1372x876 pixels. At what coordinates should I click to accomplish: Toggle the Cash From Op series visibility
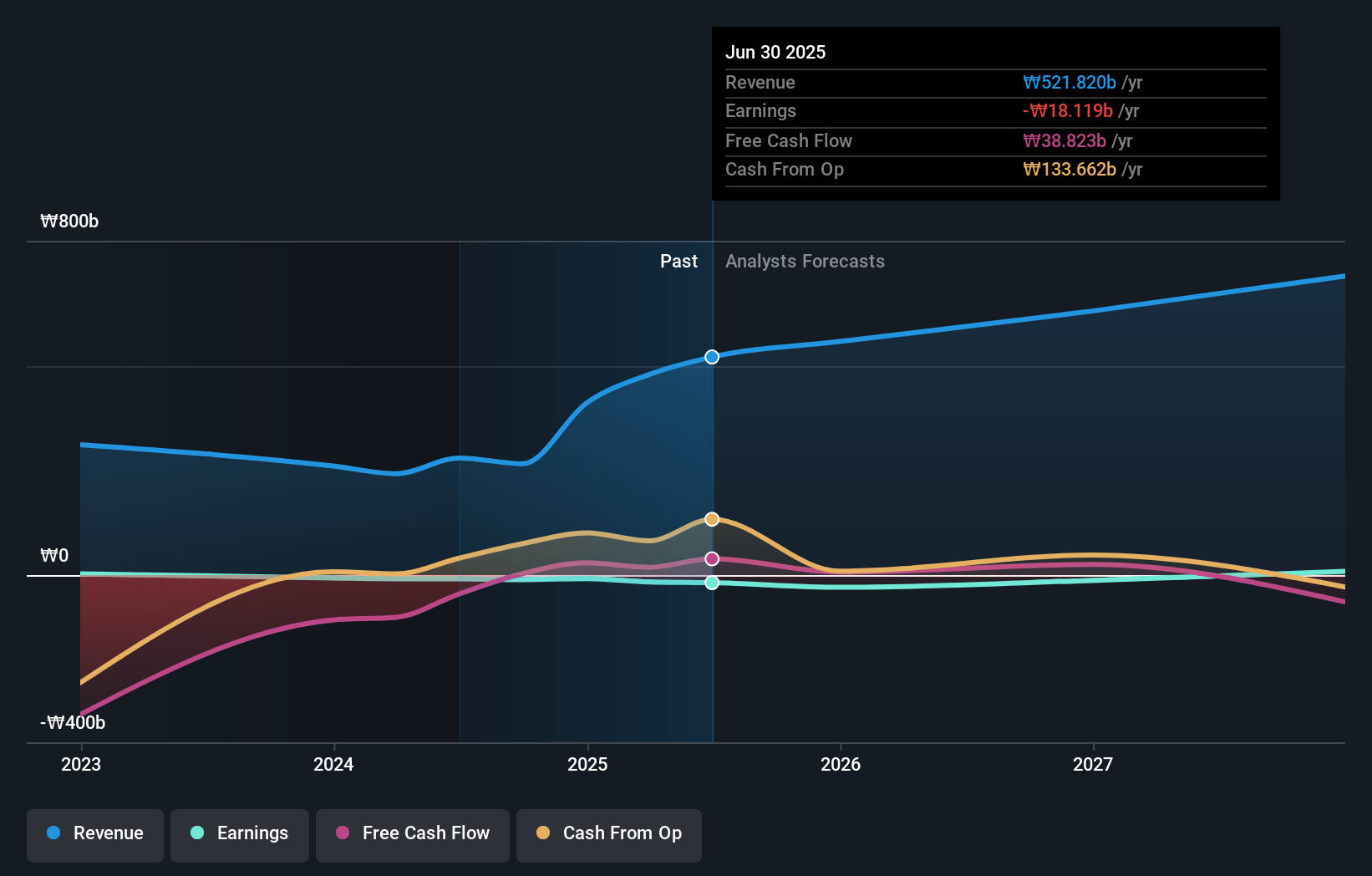click(x=608, y=833)
